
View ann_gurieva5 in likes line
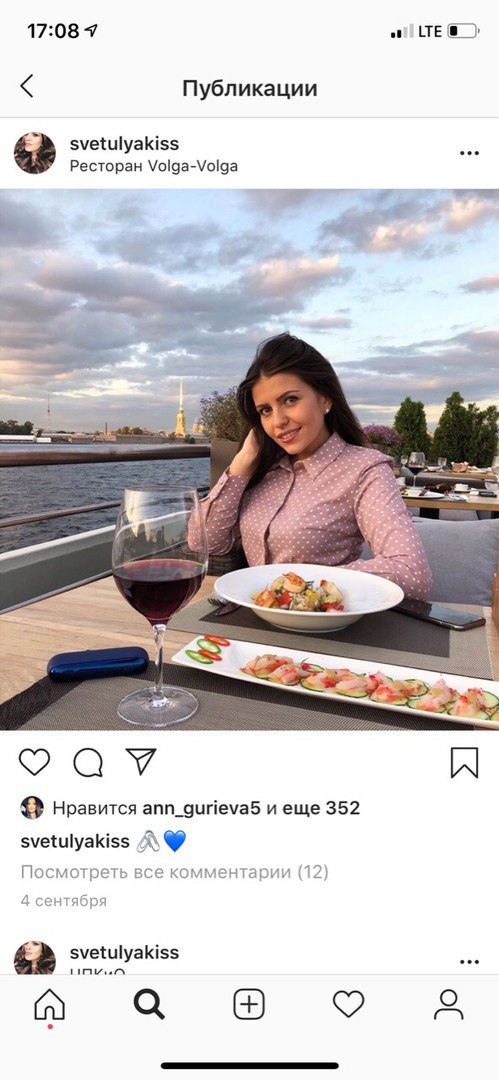[x=201, y=808]
